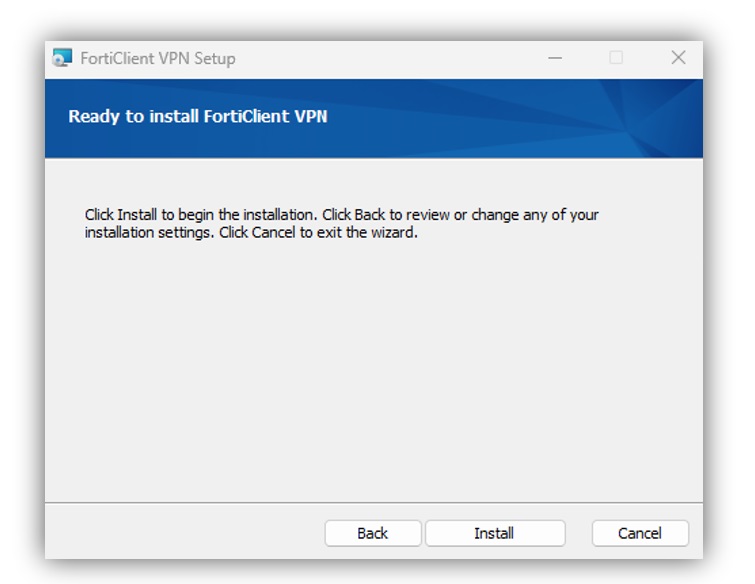
Task: Close the setup wizard with the X icon
Action: [x=678, y=58]
